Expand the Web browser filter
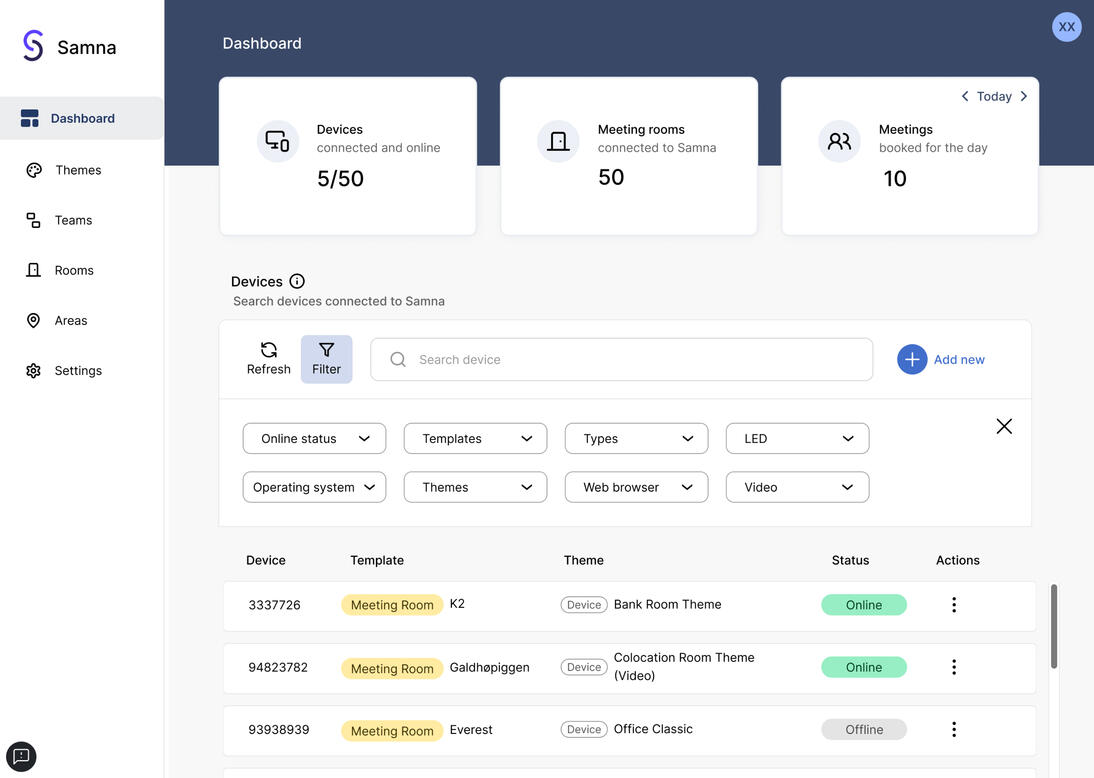The image size is (1094, 778). point(636,488)
